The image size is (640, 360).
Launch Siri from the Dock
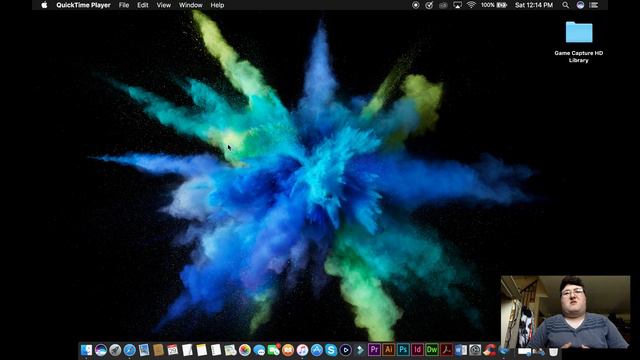(101, 350)
